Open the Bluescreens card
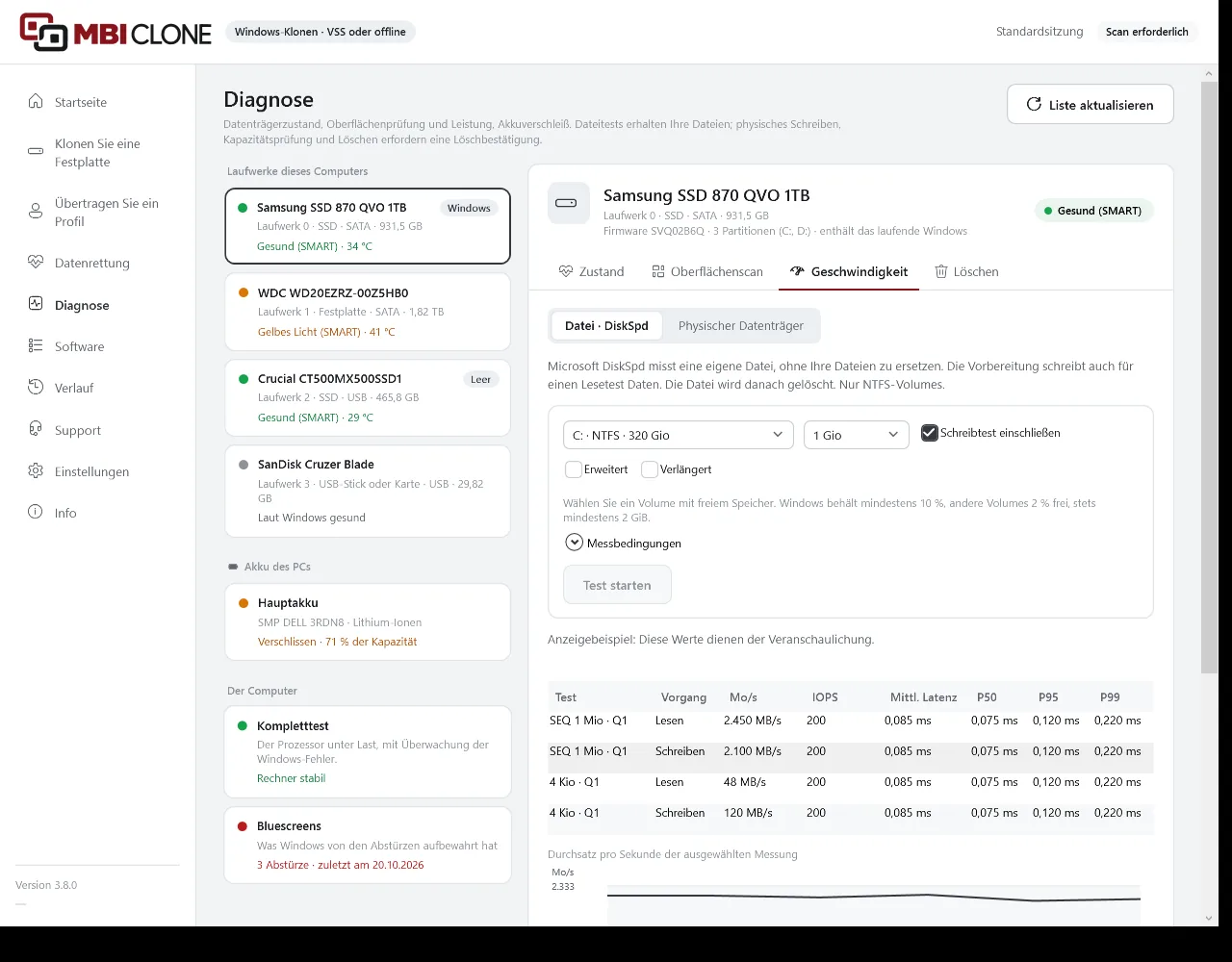1232x962 pixels. (x=368, y=846)
